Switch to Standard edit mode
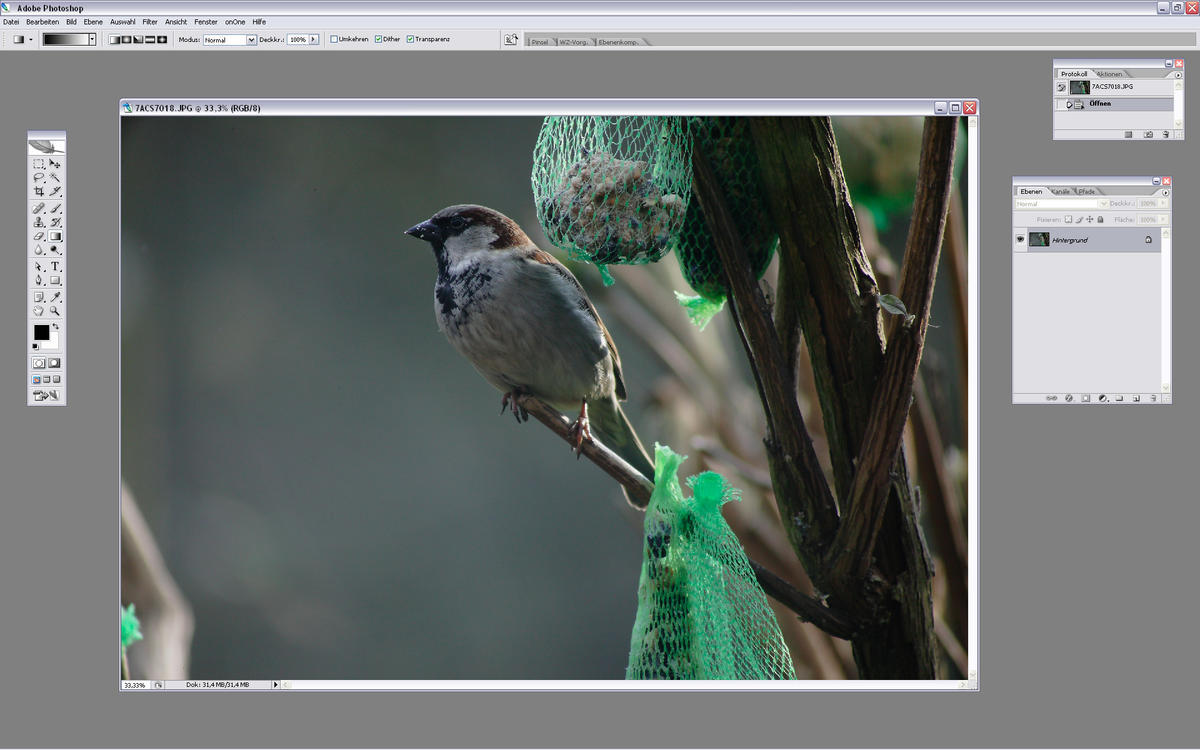This screenshot has height=750, width=1200. tap(39, 363)
